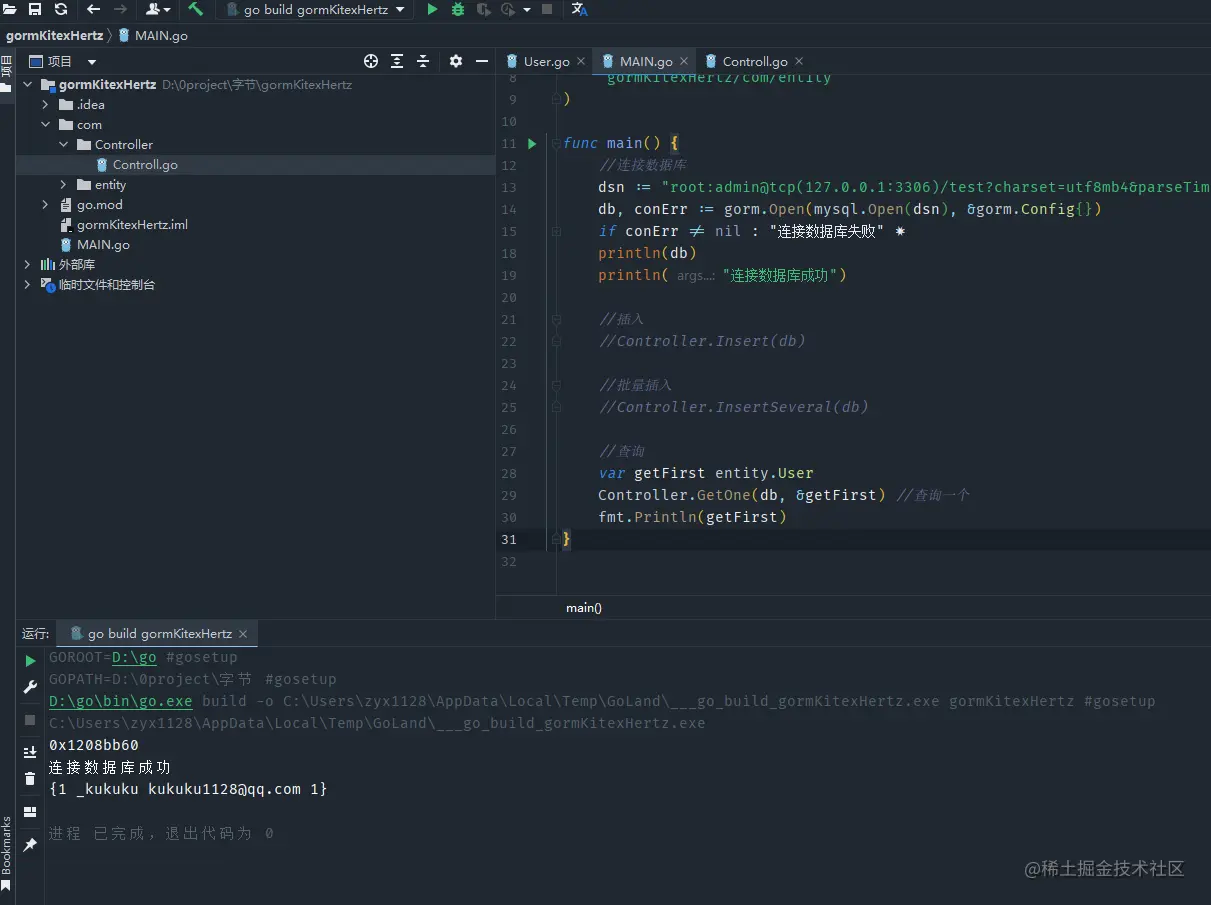Image resolution: width=1211 pixels, height=905 pixels.
Task: Navigate back with the left arrow
Action: [93, 9]
